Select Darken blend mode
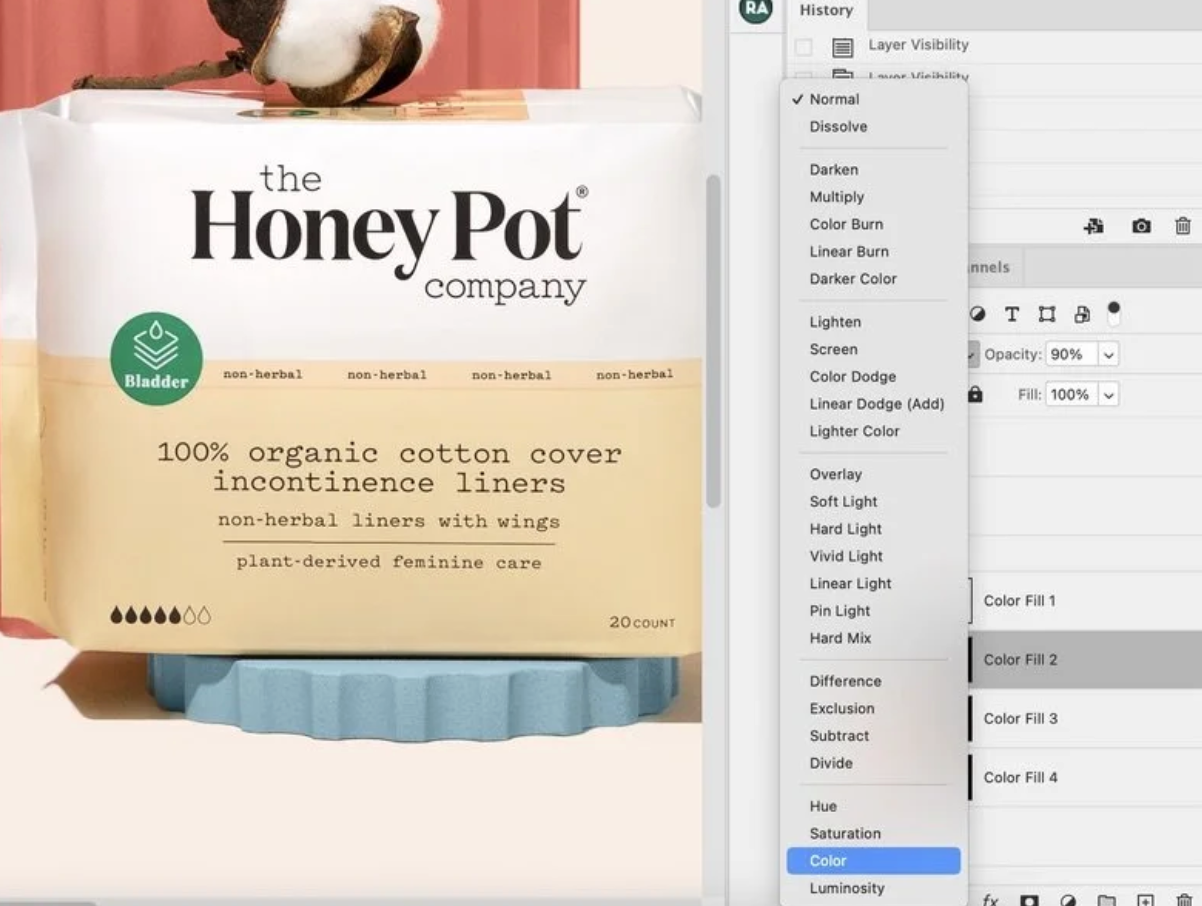This screenshot has height=906, width=1202. [x=873, y=170]
